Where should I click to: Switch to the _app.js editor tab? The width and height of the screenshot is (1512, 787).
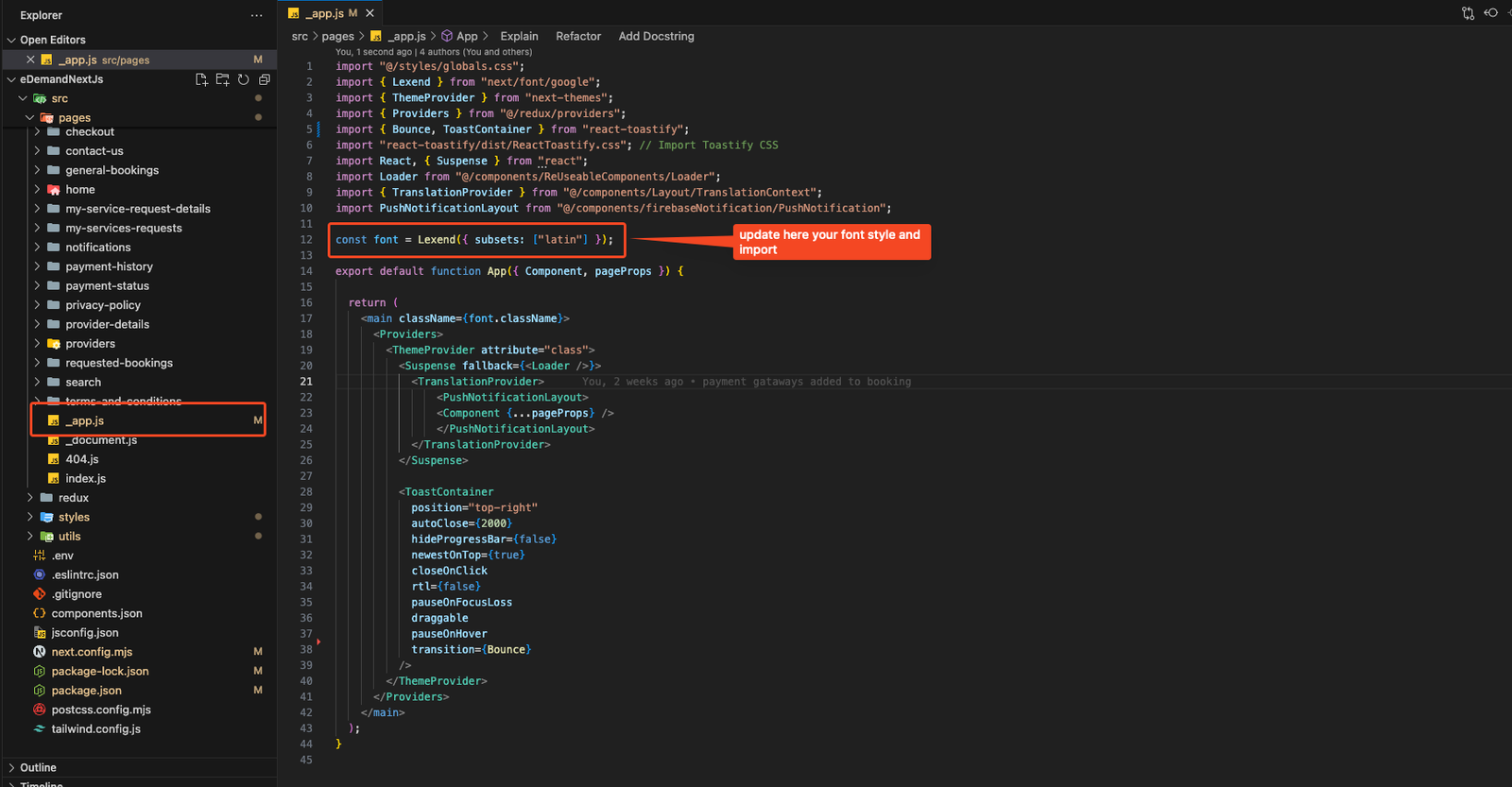(324, 13)
